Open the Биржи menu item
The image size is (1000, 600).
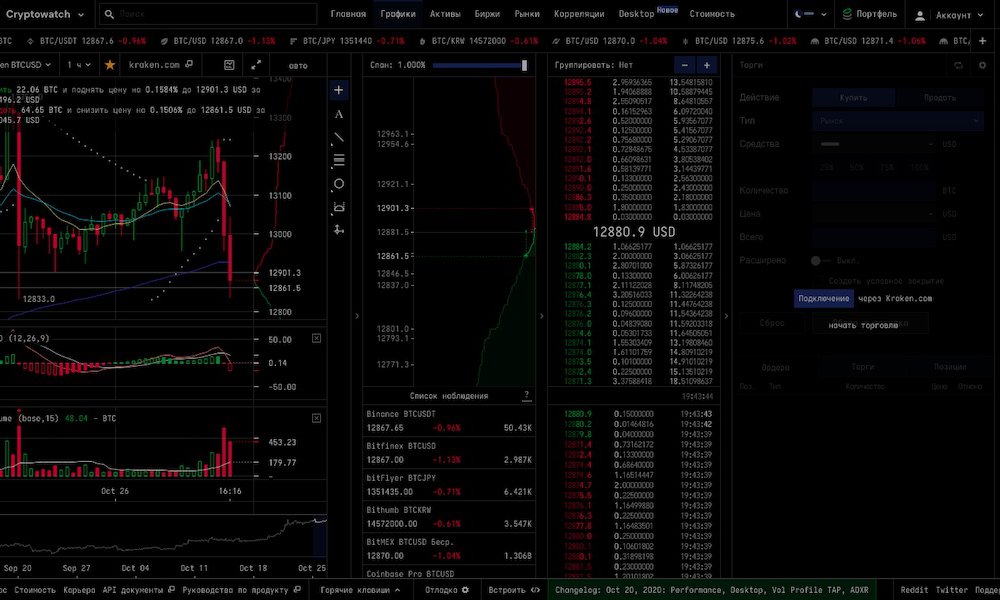click(487, 13)
